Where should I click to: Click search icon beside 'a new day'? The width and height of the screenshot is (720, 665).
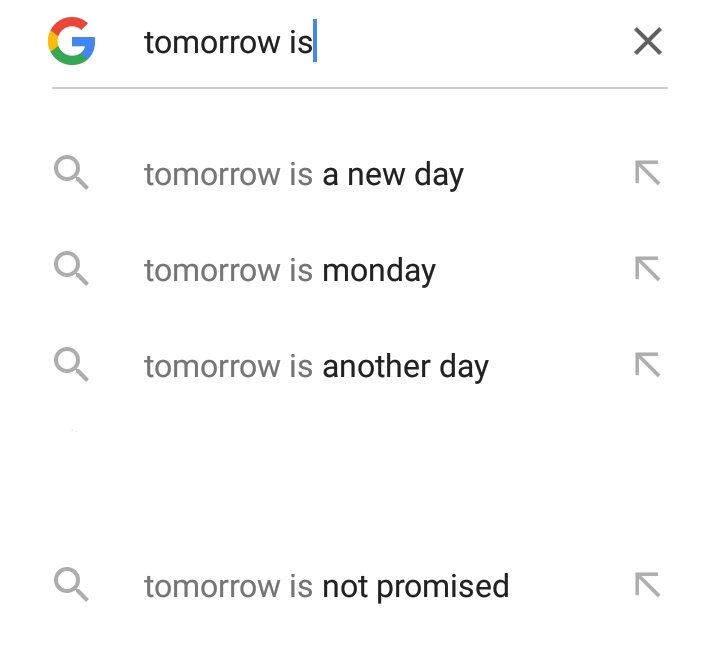tap(71, 174)
